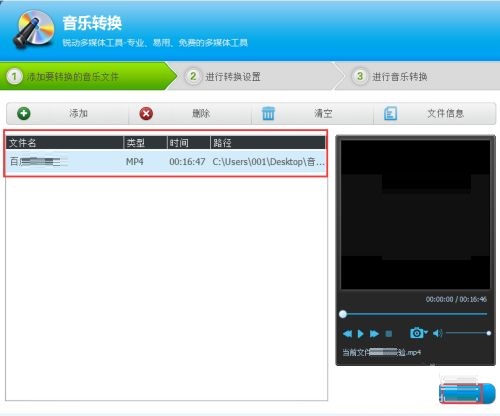Click the red X delete icon
This screenshot has width=500, height=416.
[x=146, y=113]
